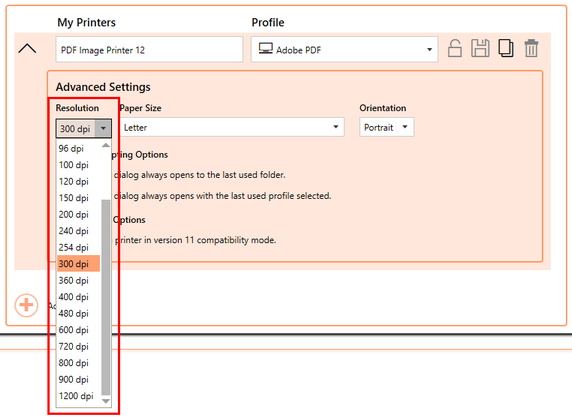Image resolution: width=572 pixels, height=418 pixels.
Task: Click the resolution list scroll down arrow
Action: [106, 401]
